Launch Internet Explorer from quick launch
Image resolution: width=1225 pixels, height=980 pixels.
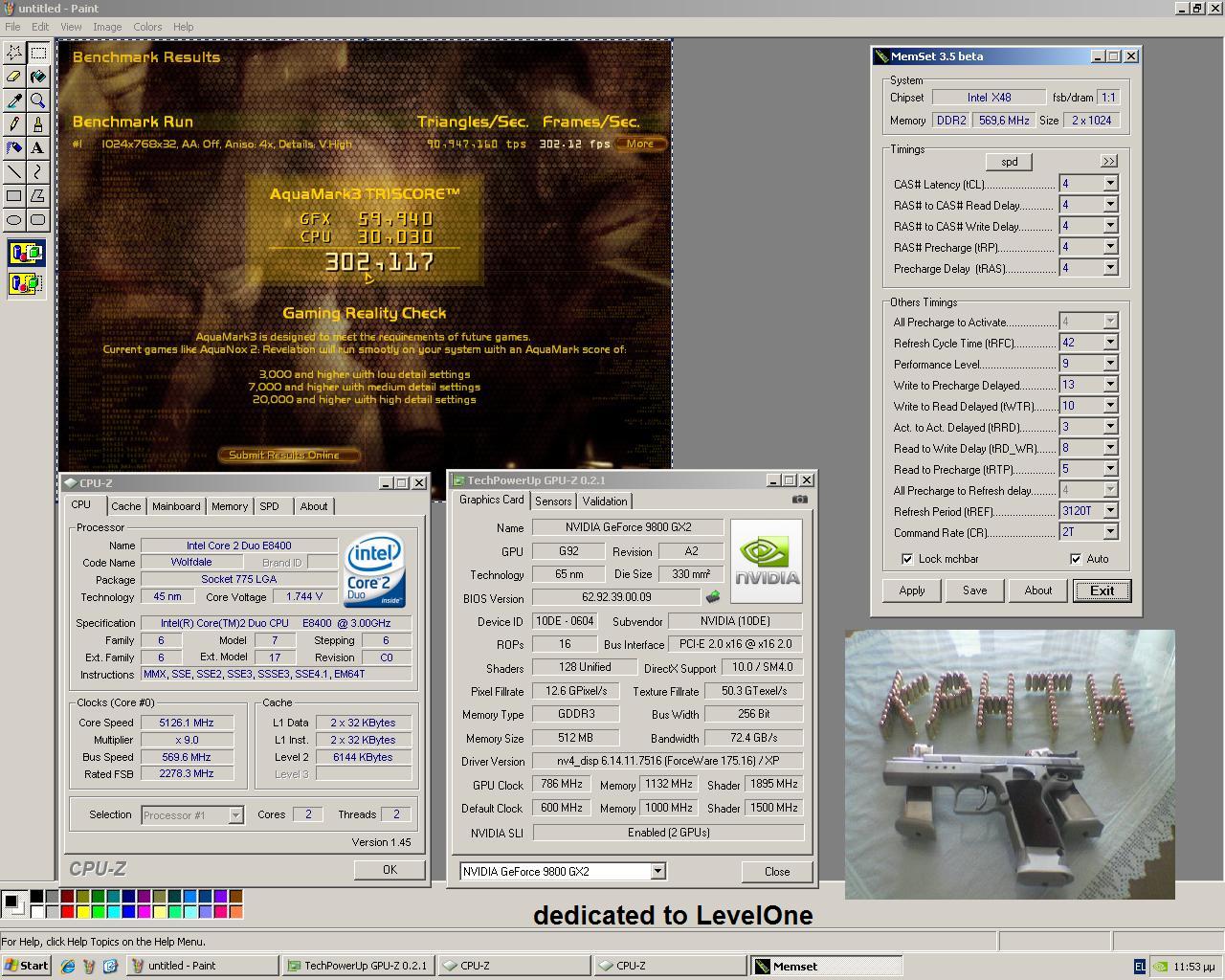67,966
